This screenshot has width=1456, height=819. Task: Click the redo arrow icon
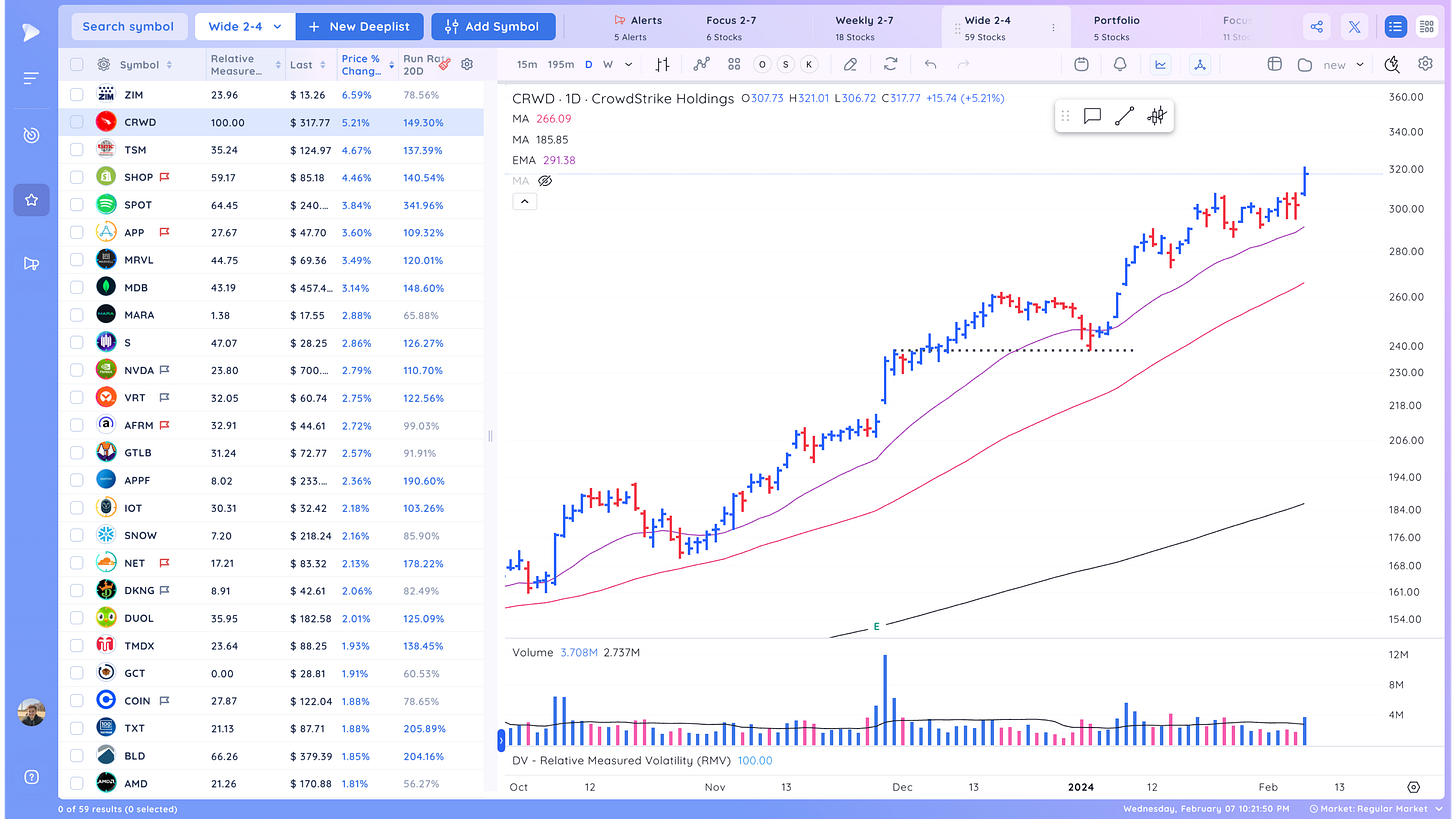(964, 64)
